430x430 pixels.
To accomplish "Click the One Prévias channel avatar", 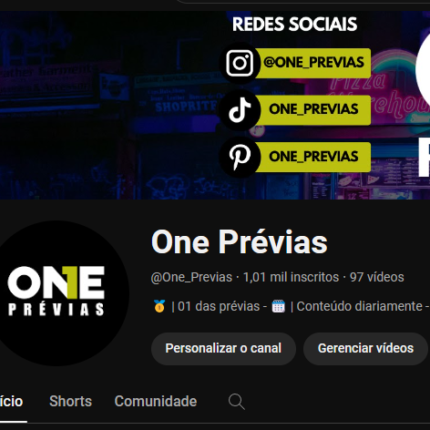I will click(57, 293).
